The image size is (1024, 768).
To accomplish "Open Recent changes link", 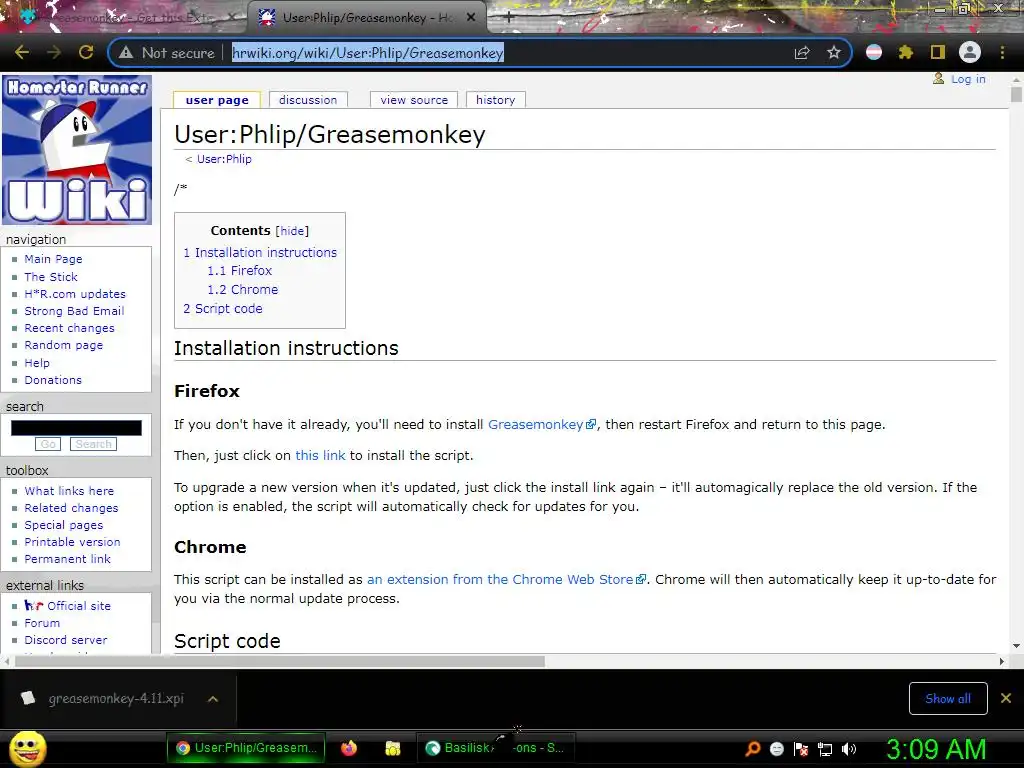I will [69, 328].
